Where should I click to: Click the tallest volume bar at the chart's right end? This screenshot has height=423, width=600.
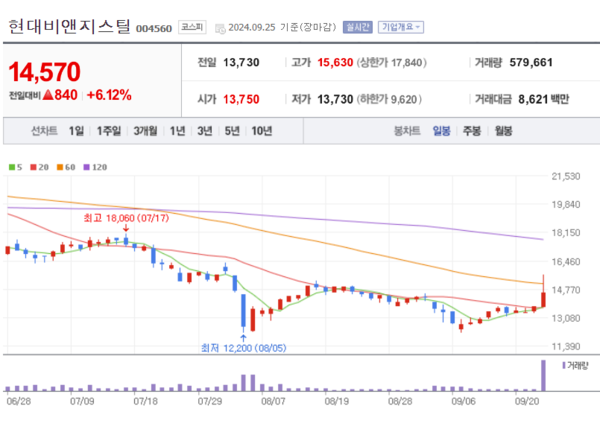click(x=543, y=375)
